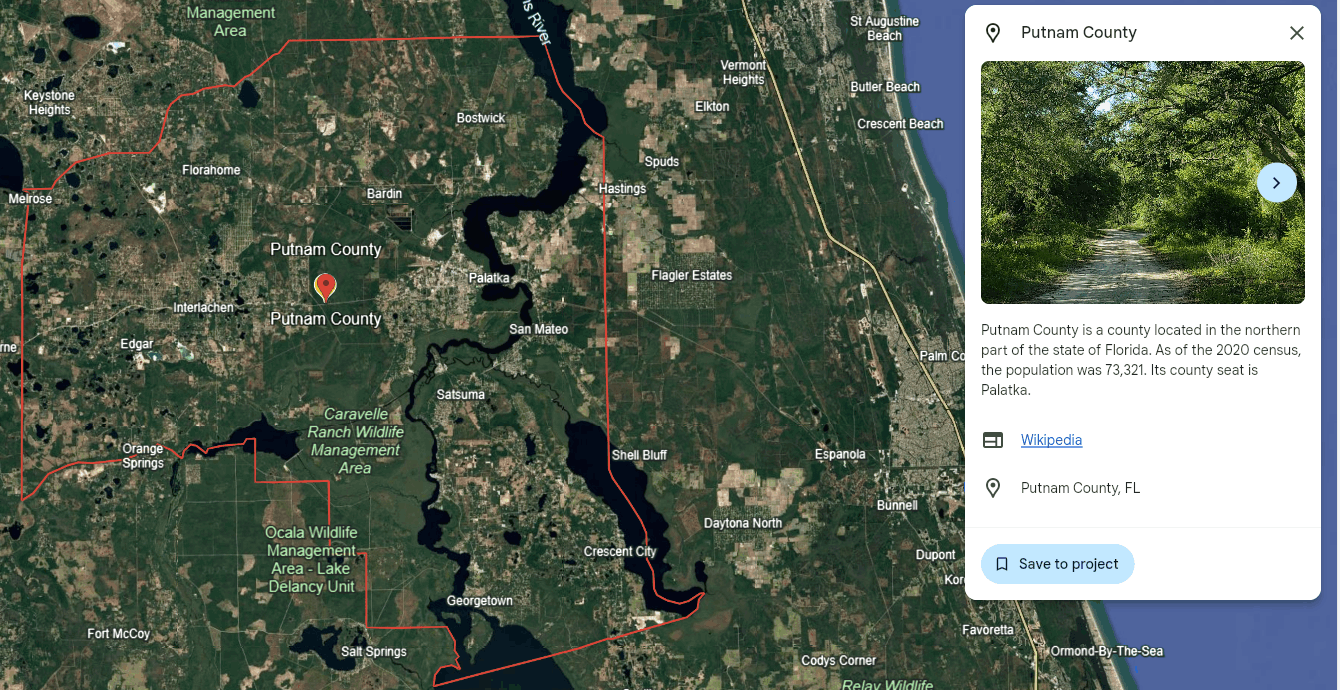This screenshot has height=690, width=1340.
Task: Click the Salt Springs map label
Action: click(x=374, y=651)
